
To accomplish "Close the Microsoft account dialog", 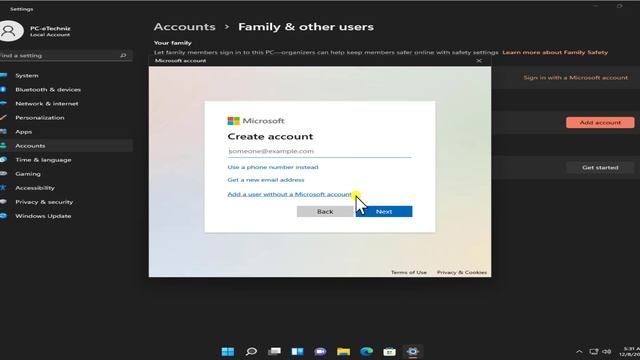I will [479, 61].
